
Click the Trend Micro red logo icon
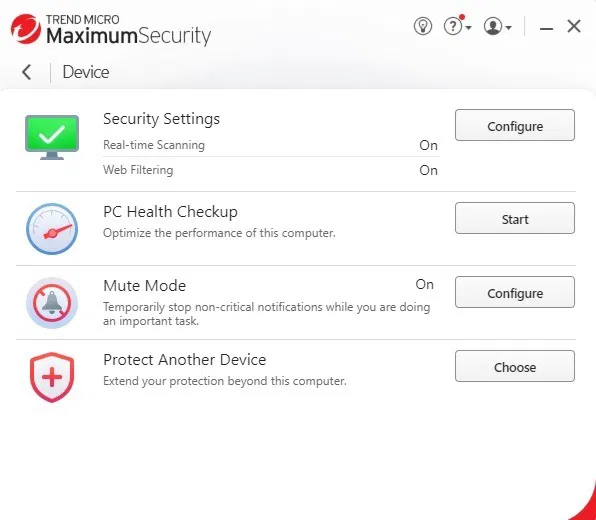pos(26,29)
